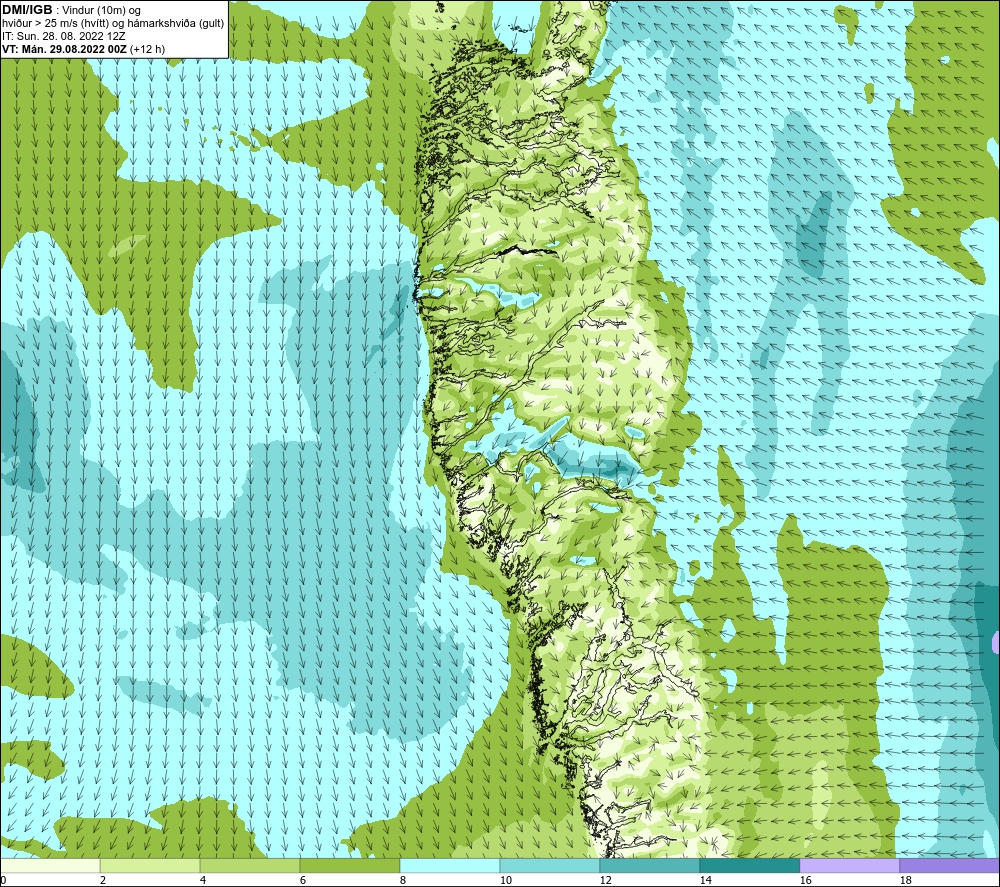Click the scale label '8'
The width and height of the screenshot is (1000, 887).
click(402, 881)
